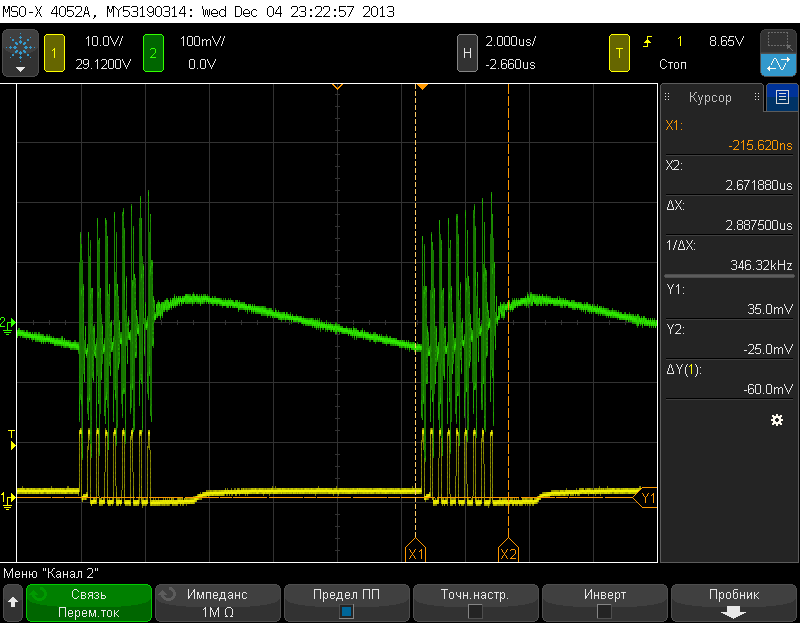Click horizontal delay -2.660us
Viewport: 800px width, 623px height.
(x=510, y=64)
